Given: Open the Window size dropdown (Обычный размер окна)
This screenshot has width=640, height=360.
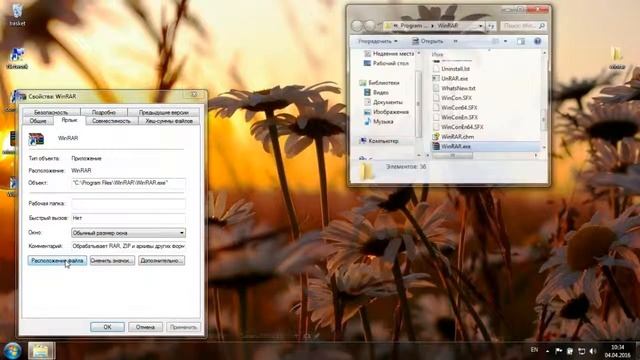Looking at the screenshot, I should [x=128, y=233].
